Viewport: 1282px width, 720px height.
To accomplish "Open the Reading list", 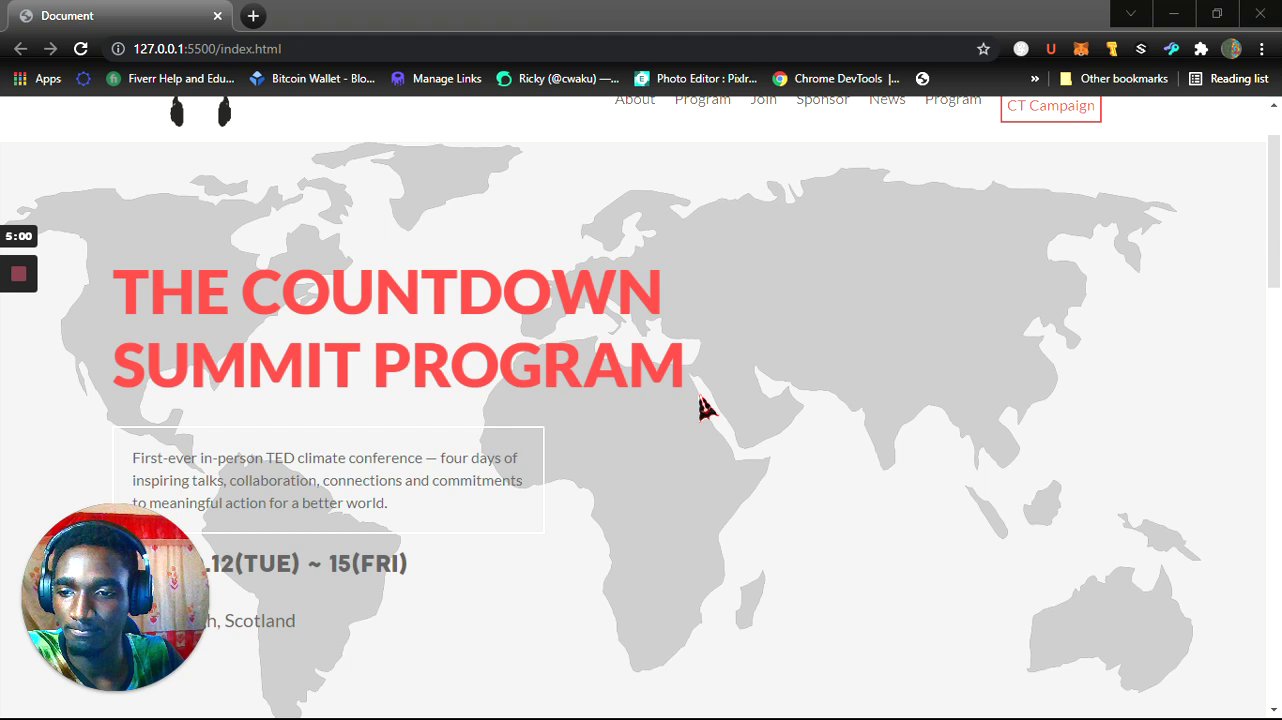I will pyautogui.click(x=1228, y=79).
